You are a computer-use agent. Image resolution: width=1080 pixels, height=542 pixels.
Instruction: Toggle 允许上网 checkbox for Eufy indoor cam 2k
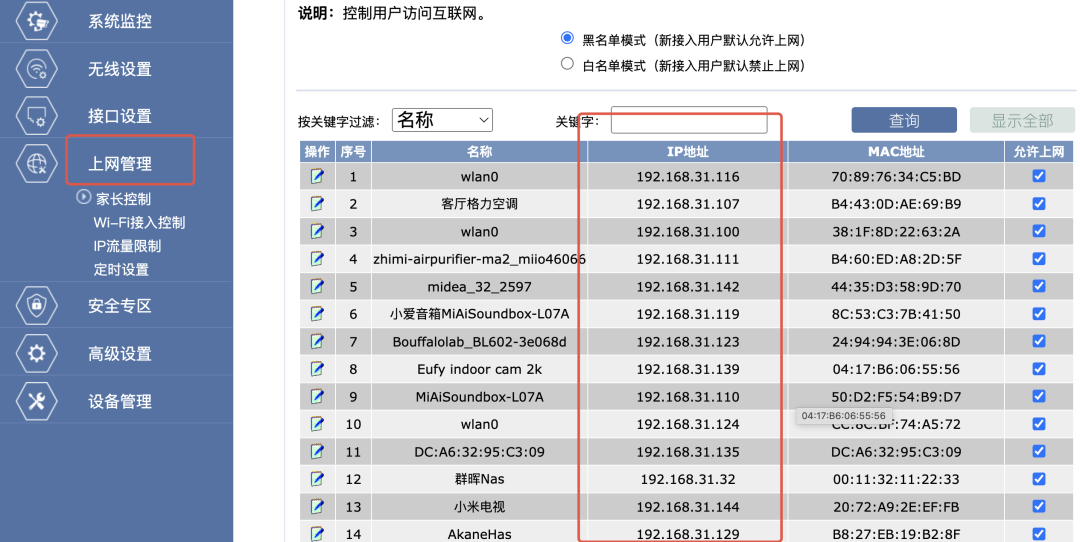pos(1039,369)
